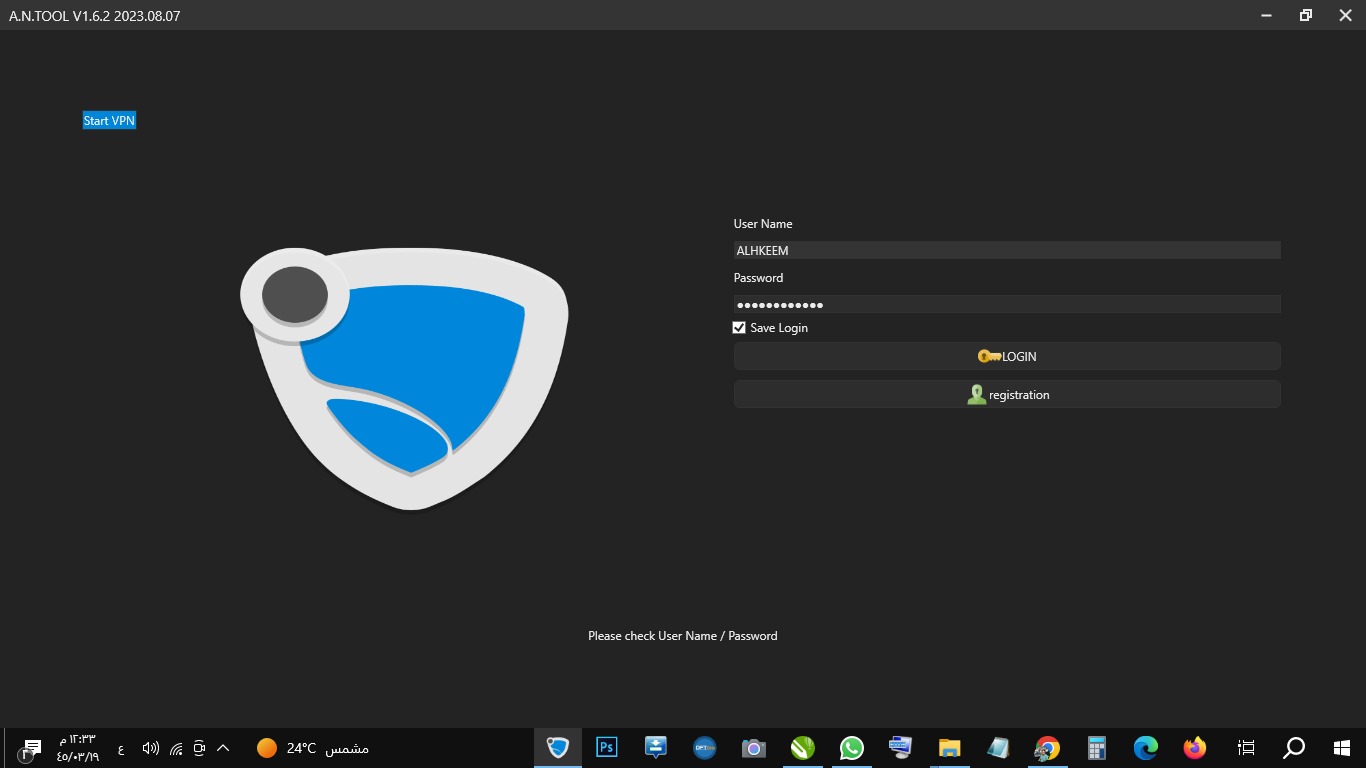This screenshot has height=768, width=1366.
Task: Launch Google Chrome from the taskbar
Action: (1047, 747)
